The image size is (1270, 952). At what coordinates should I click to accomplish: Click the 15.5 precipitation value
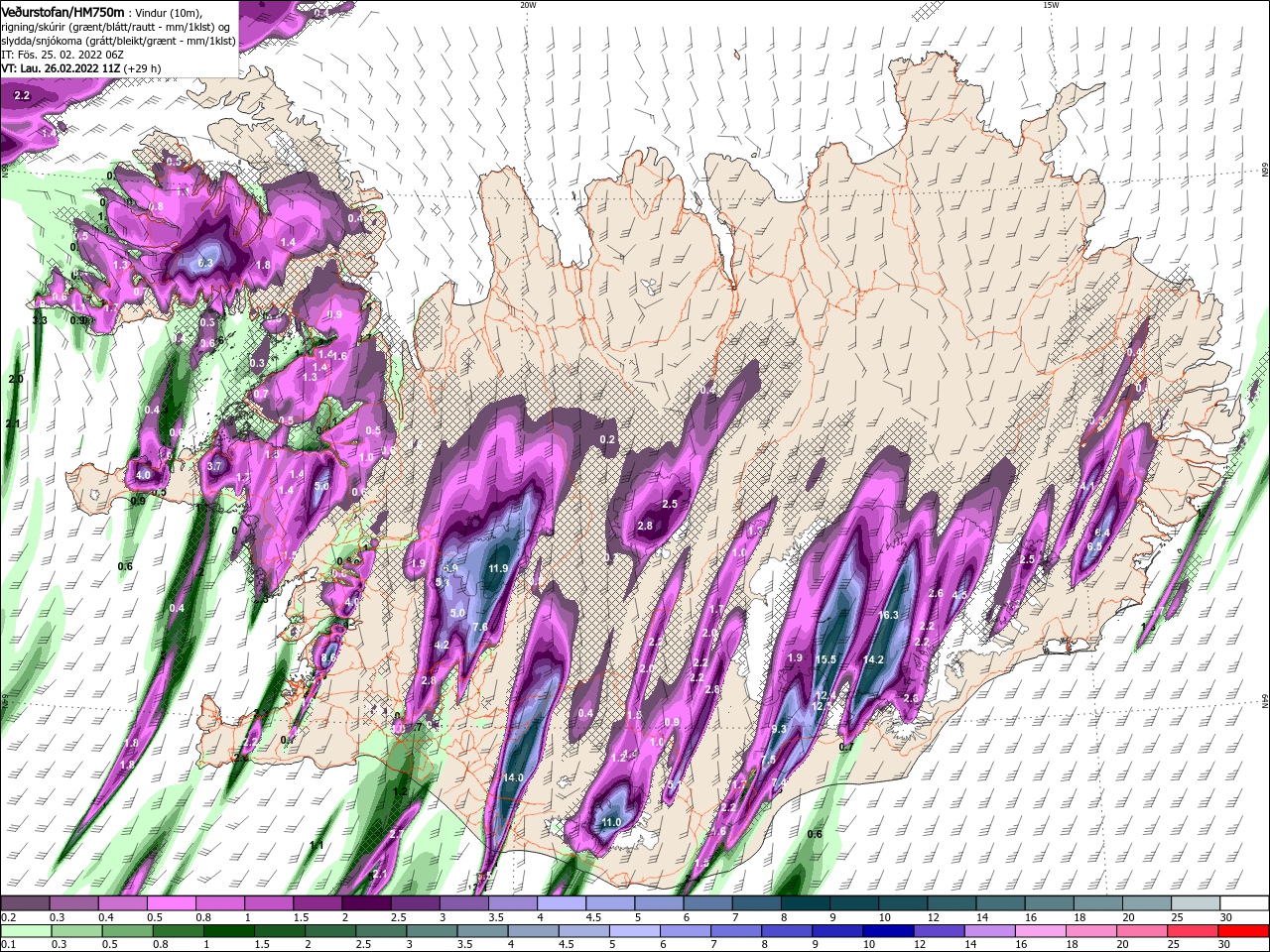click(x=825, y=659)
